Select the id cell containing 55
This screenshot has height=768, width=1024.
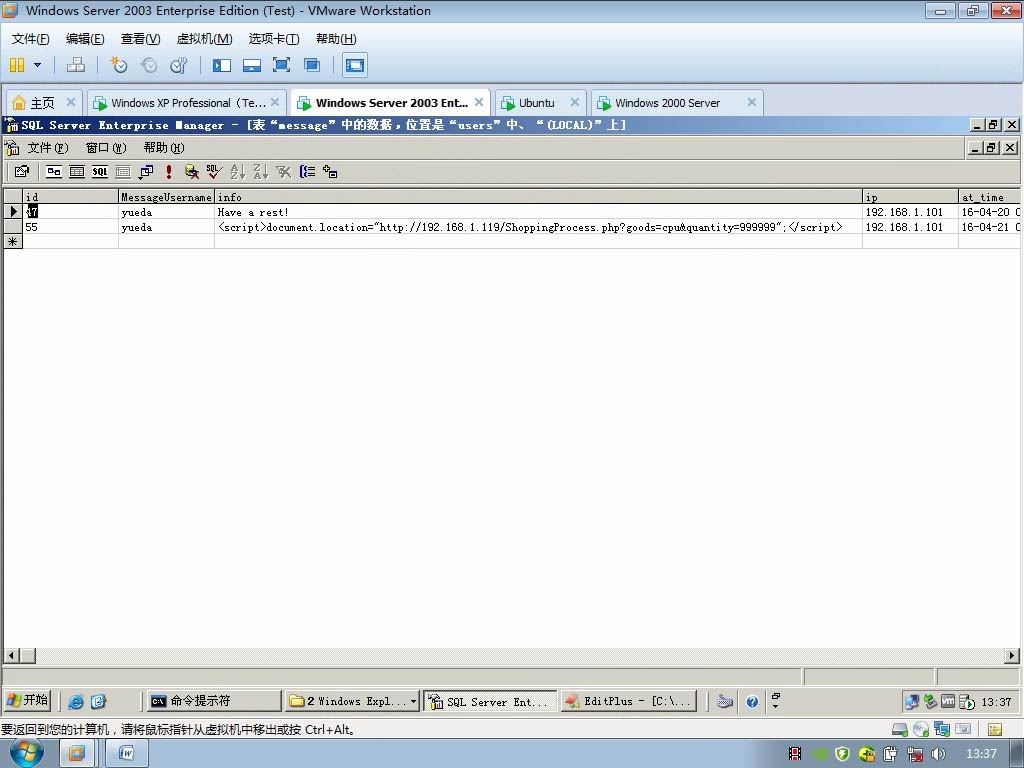(x=70, y=227)
